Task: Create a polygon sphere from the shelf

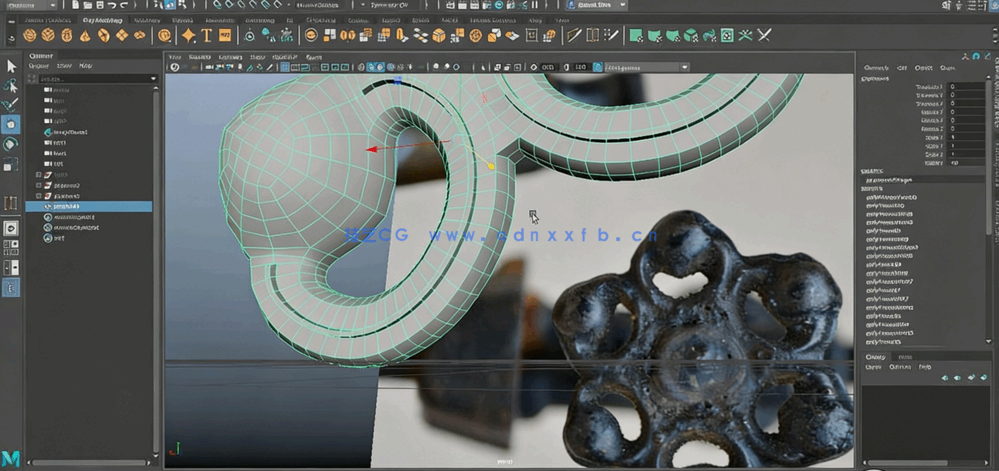Action: pos(29,35)
